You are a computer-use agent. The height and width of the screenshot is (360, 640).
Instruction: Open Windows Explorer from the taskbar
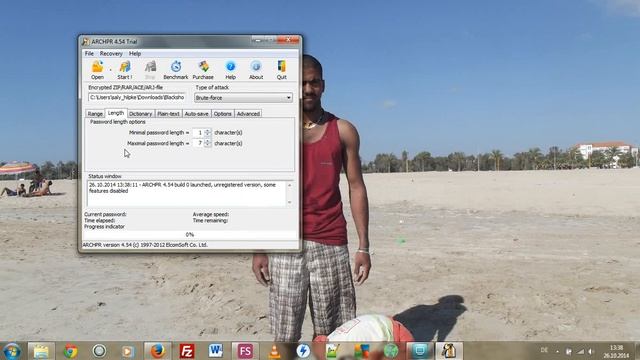pyautogui.click(x=41, y=351)
